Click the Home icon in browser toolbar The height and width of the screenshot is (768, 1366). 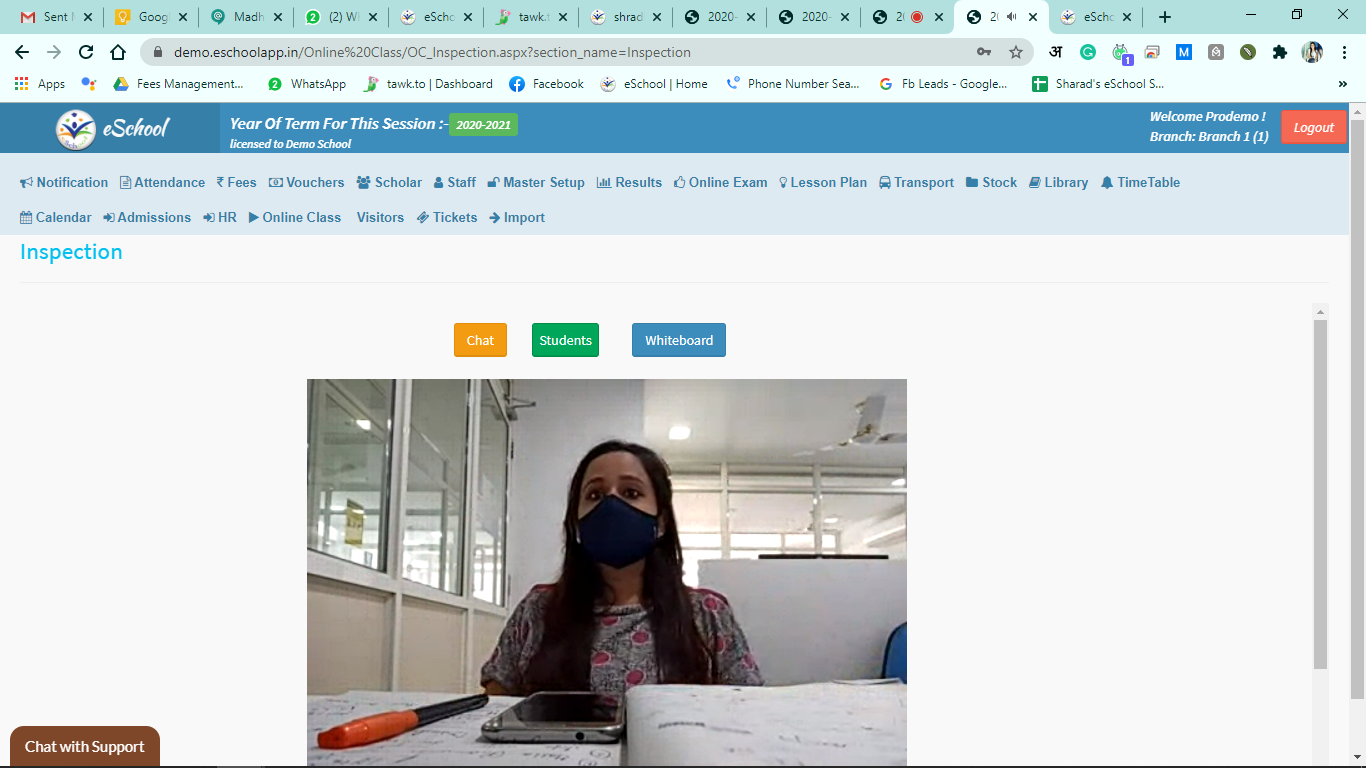pos(118,52)
